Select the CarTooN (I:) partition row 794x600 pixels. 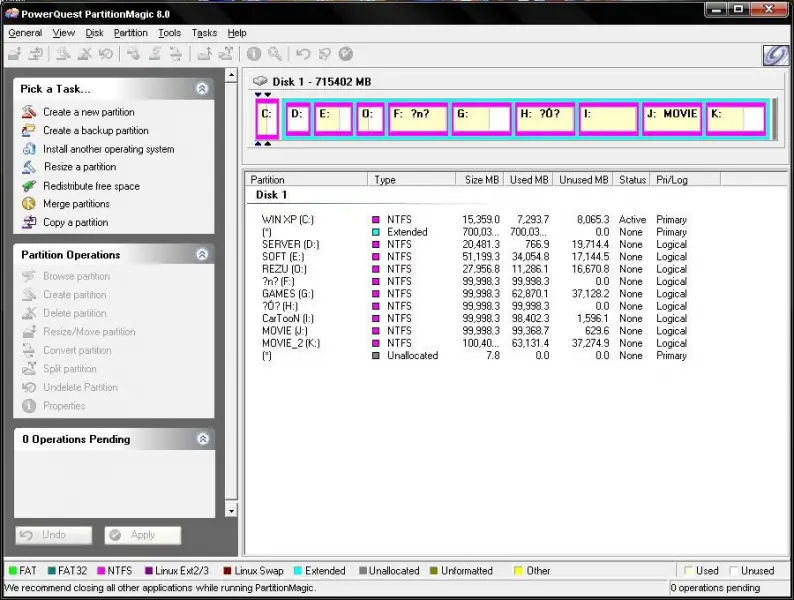click(474, 318)
